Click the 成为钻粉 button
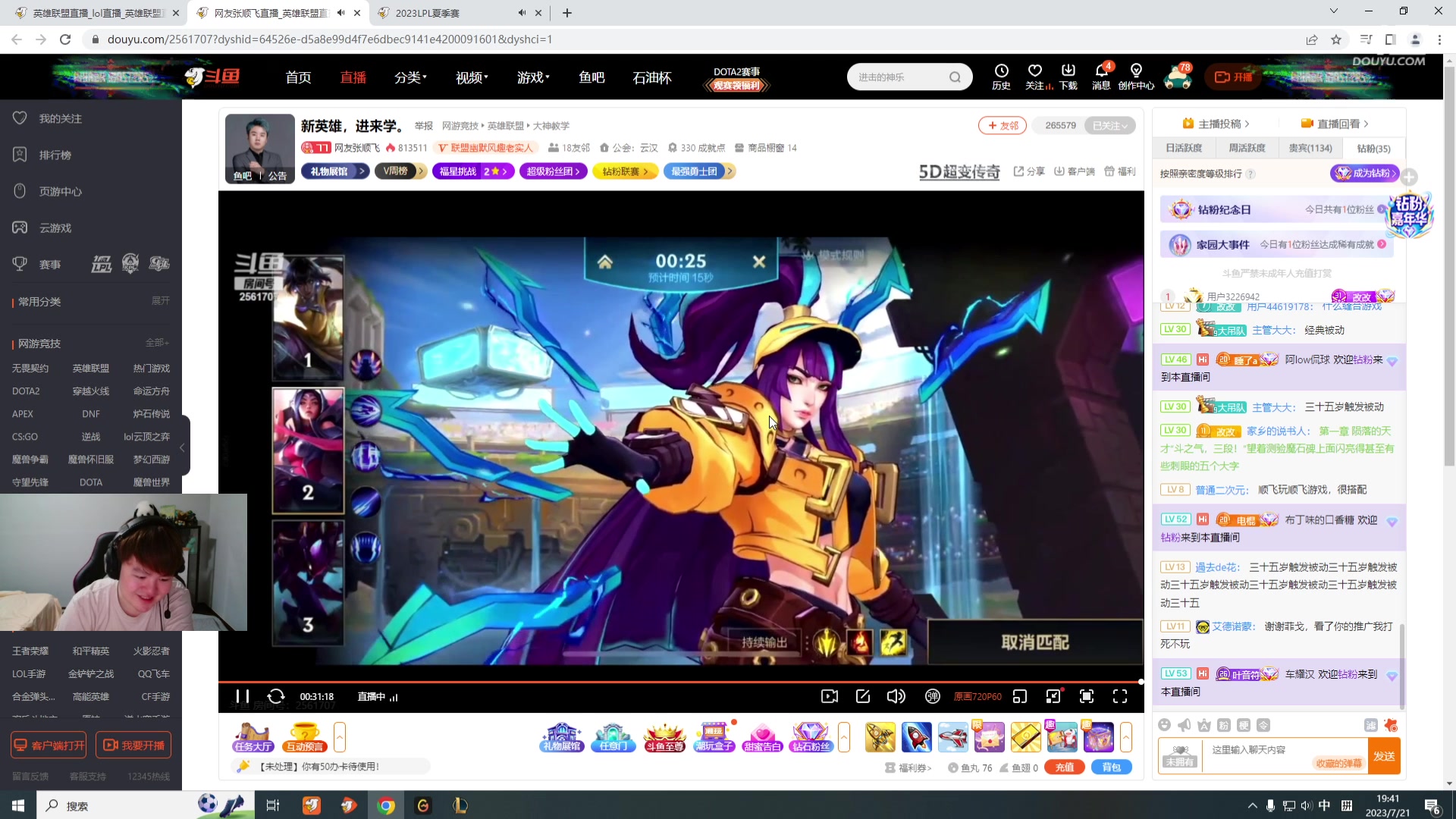The image size is (1456, 819). coord(1364,174)
